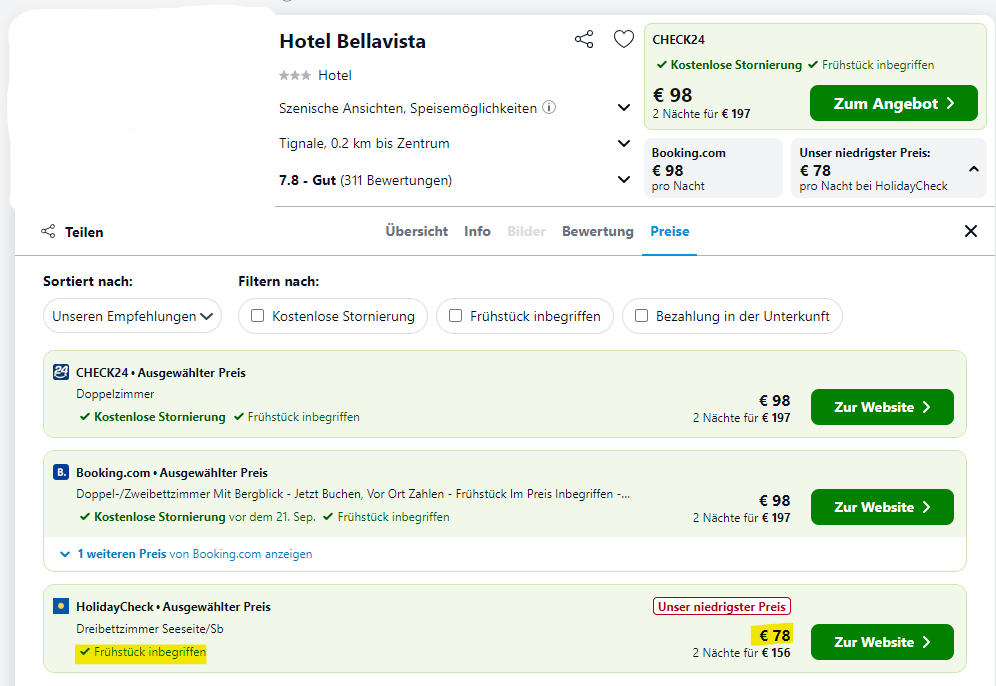Click the Unser niedrigster Preis red badge
This screenshot has width=996, height=686.
point(722,607)
